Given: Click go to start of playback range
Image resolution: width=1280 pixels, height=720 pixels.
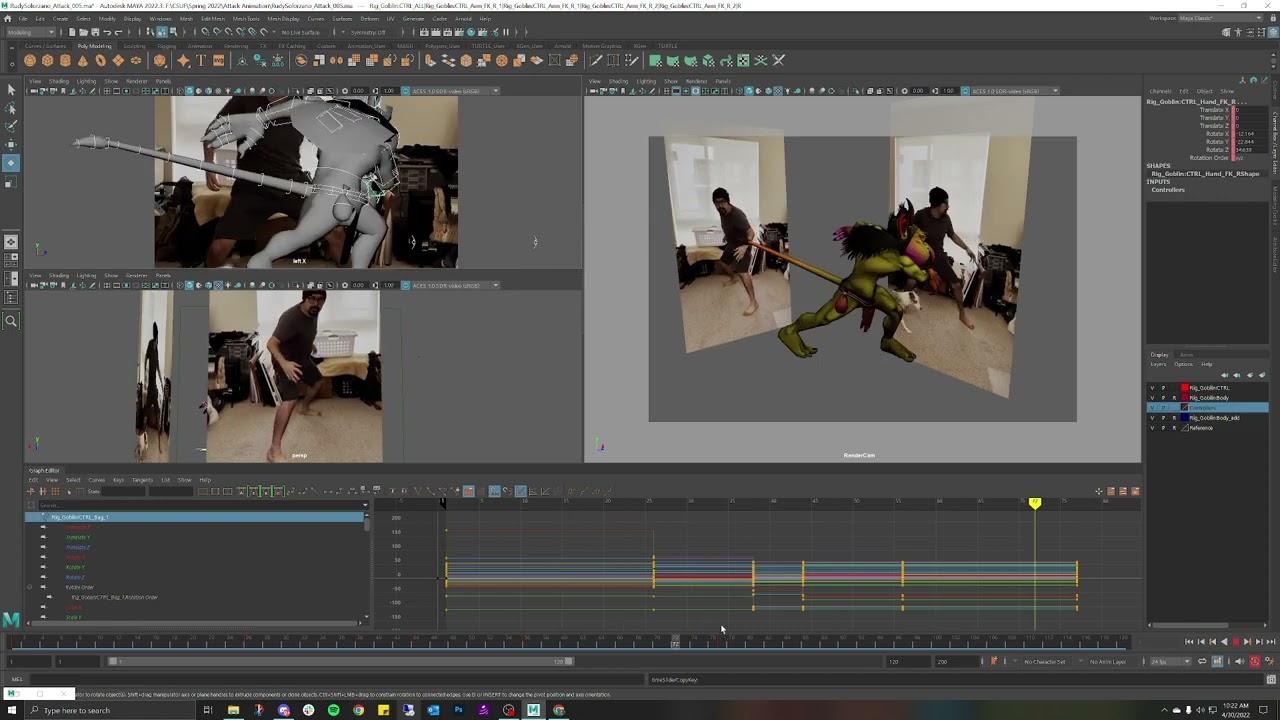Looking at the screenshot, I should click(1188, 642).
